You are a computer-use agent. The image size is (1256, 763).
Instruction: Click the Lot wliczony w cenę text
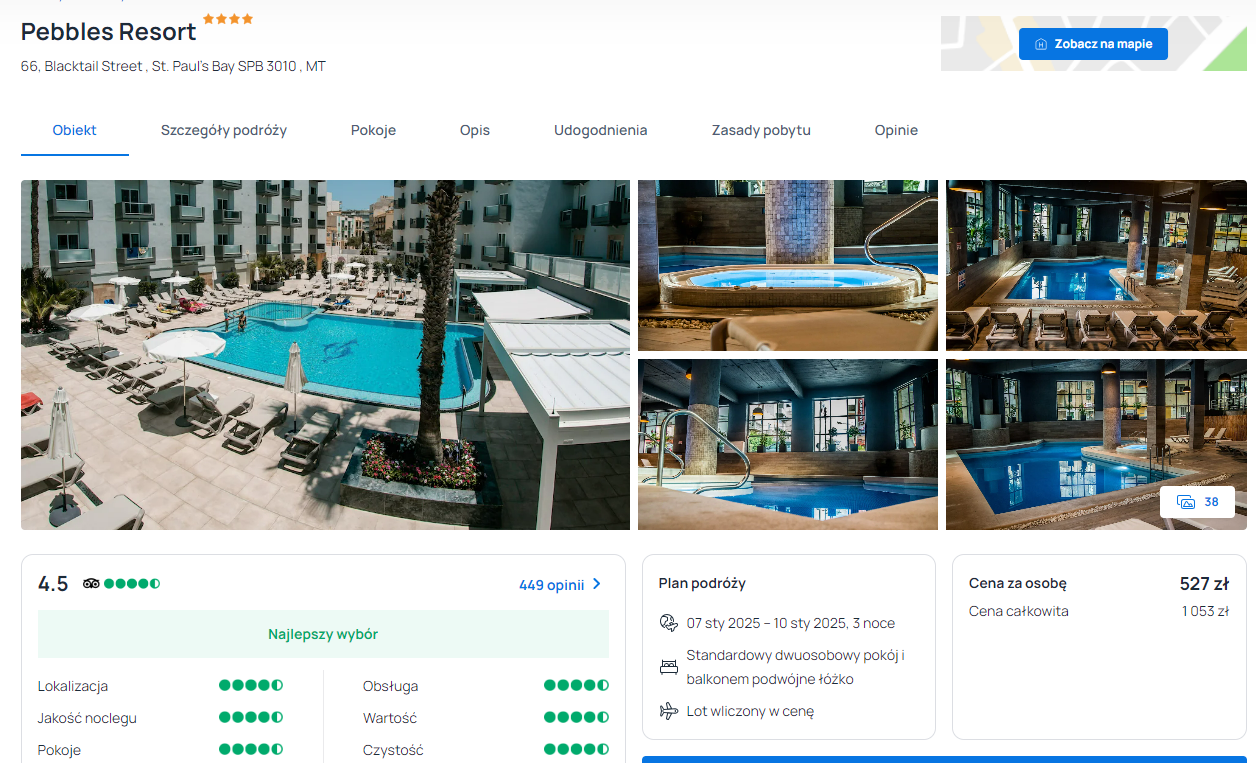click(750, 711)
